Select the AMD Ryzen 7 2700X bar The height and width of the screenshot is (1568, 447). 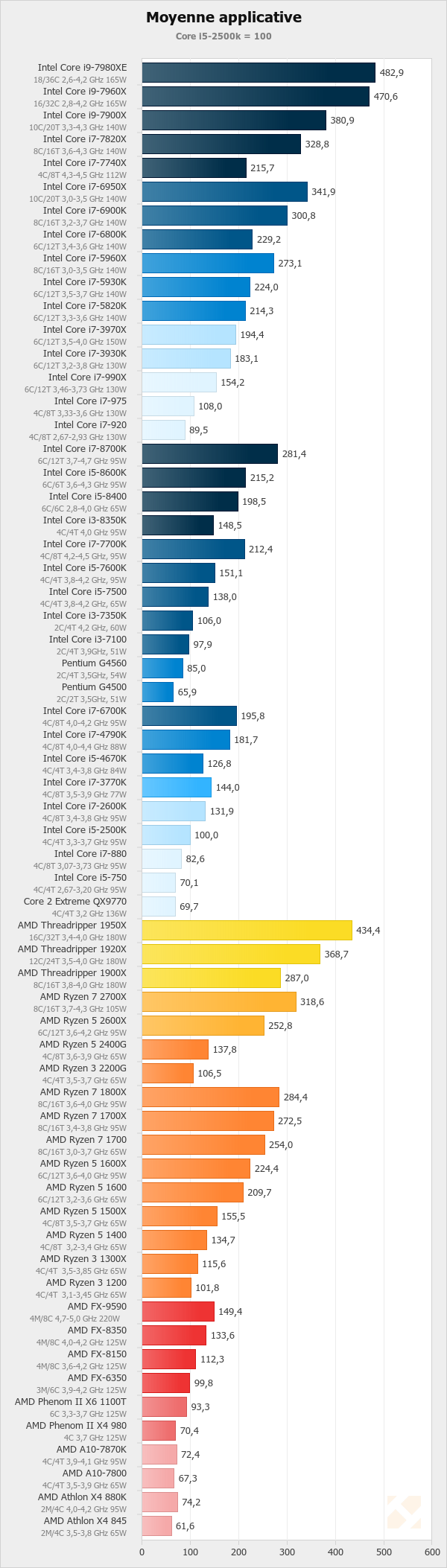coord(219,1001)
